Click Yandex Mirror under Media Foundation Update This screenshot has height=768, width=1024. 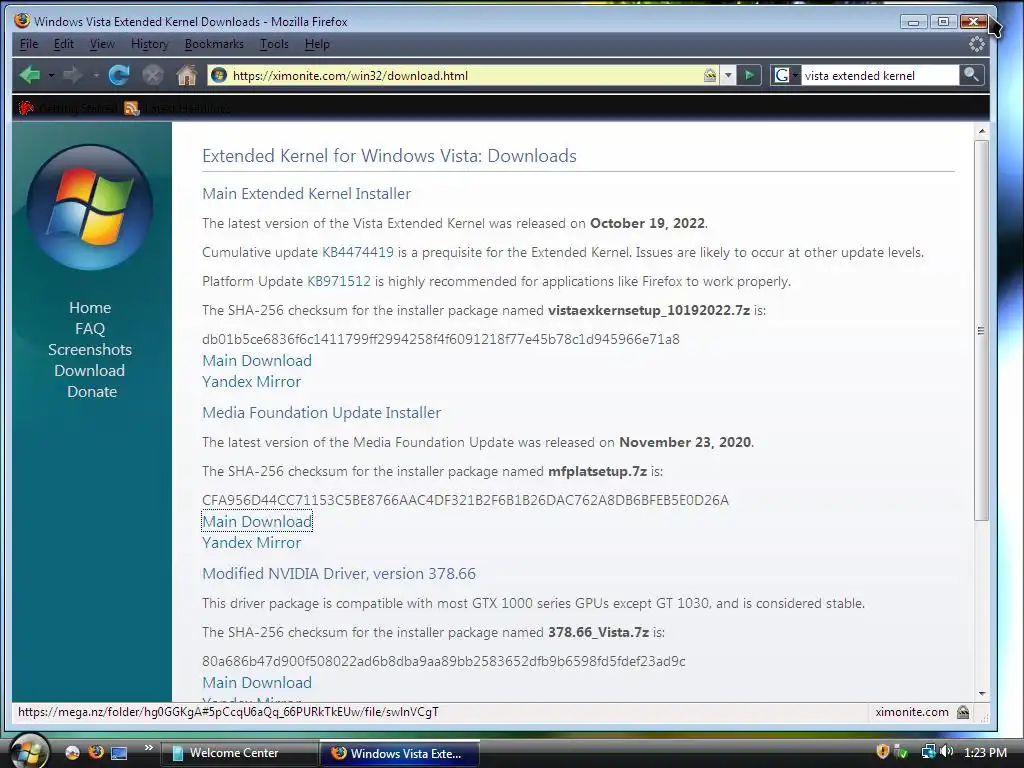click(x=251, y=542)
